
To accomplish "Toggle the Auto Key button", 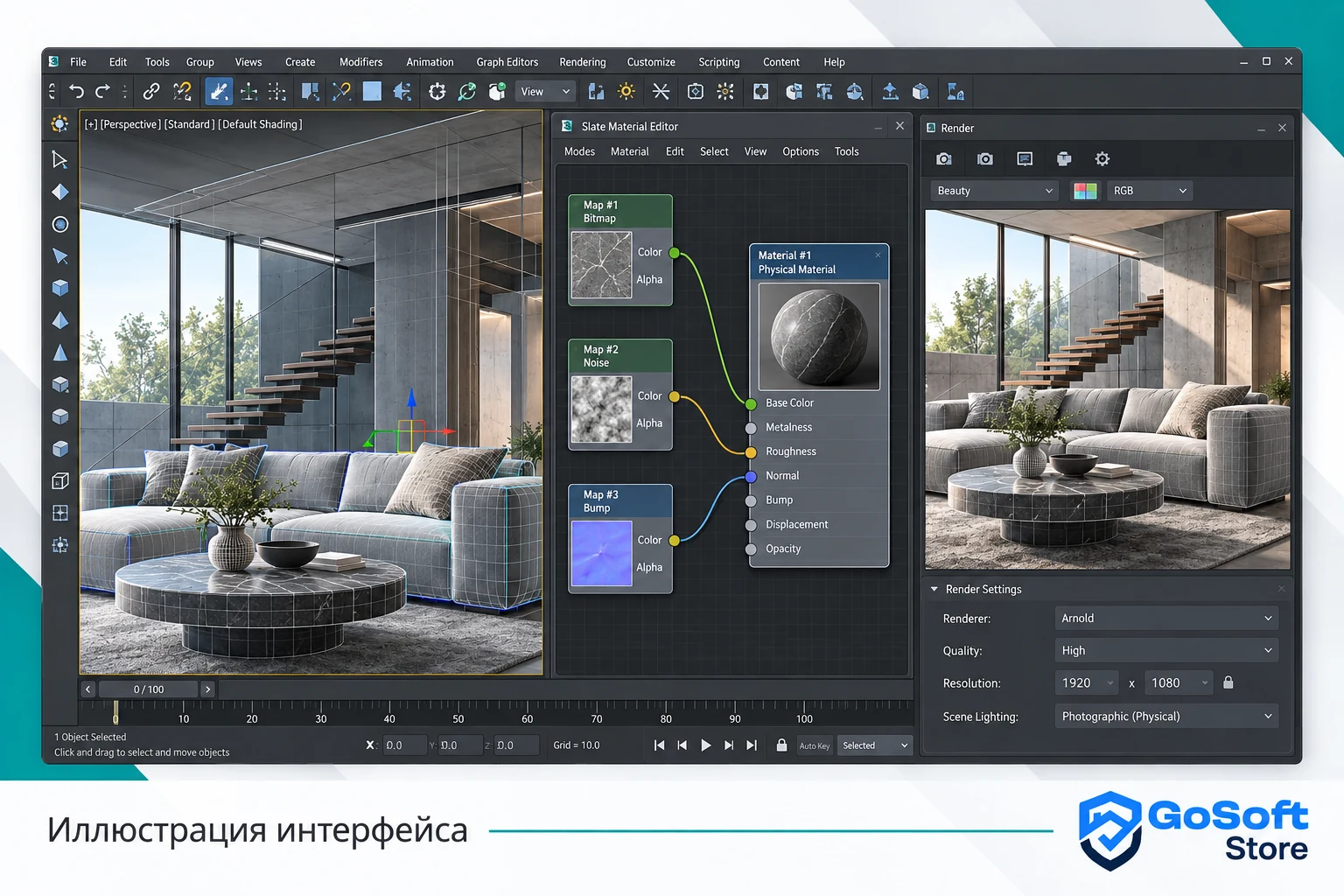I will click(815, 745).
